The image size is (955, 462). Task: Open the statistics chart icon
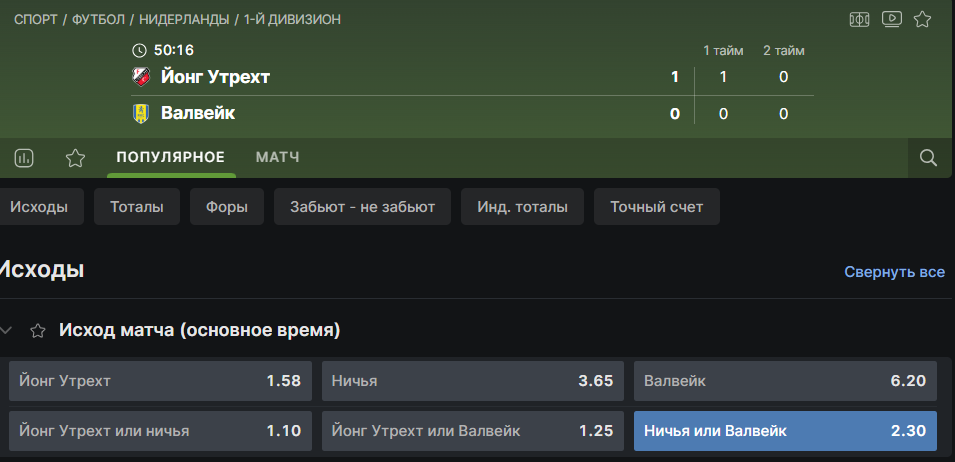pos(24,158)
